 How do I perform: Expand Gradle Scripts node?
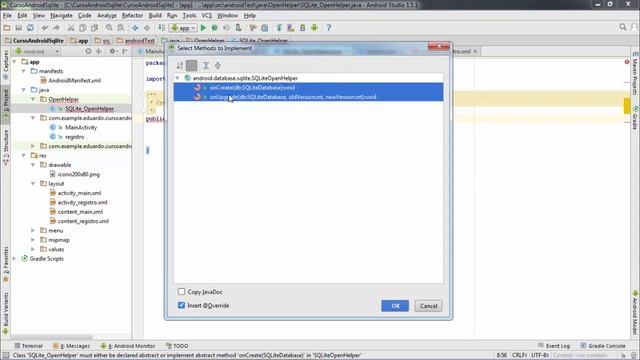pyautogui.click(x=15, y=259)
